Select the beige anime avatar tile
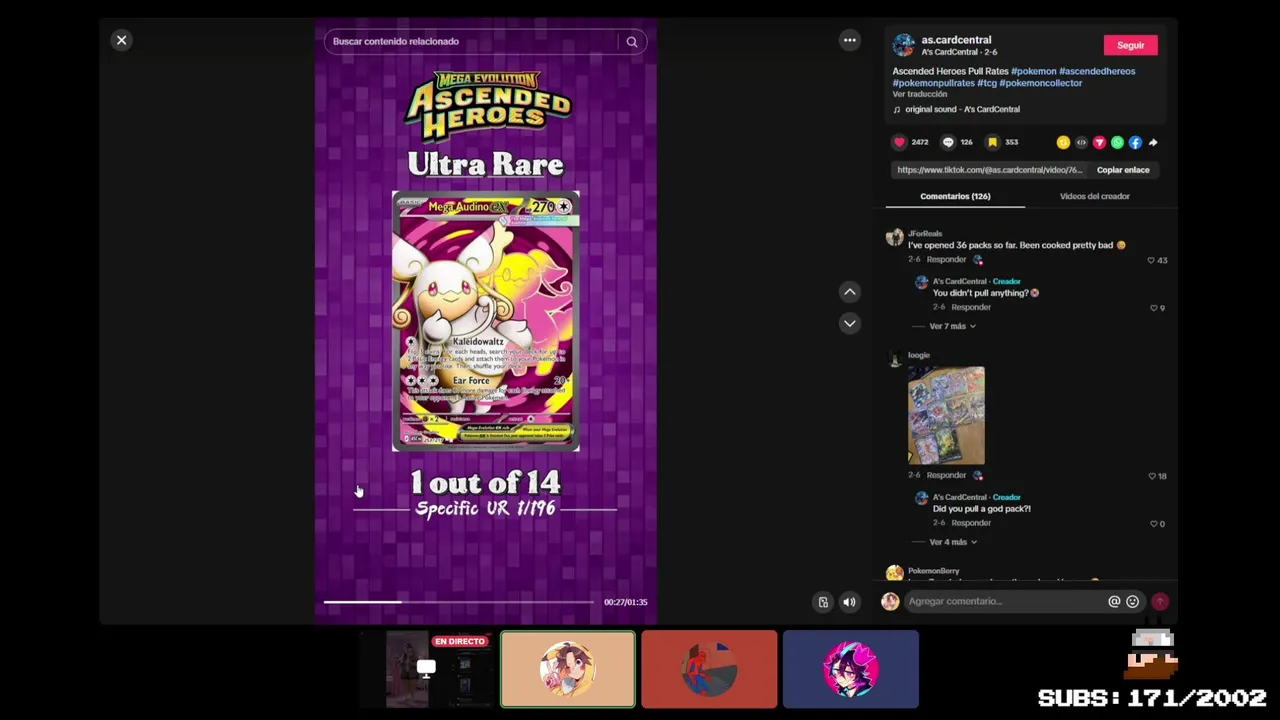Viewport: 1280px width, 720px height. tap(567, 669)
